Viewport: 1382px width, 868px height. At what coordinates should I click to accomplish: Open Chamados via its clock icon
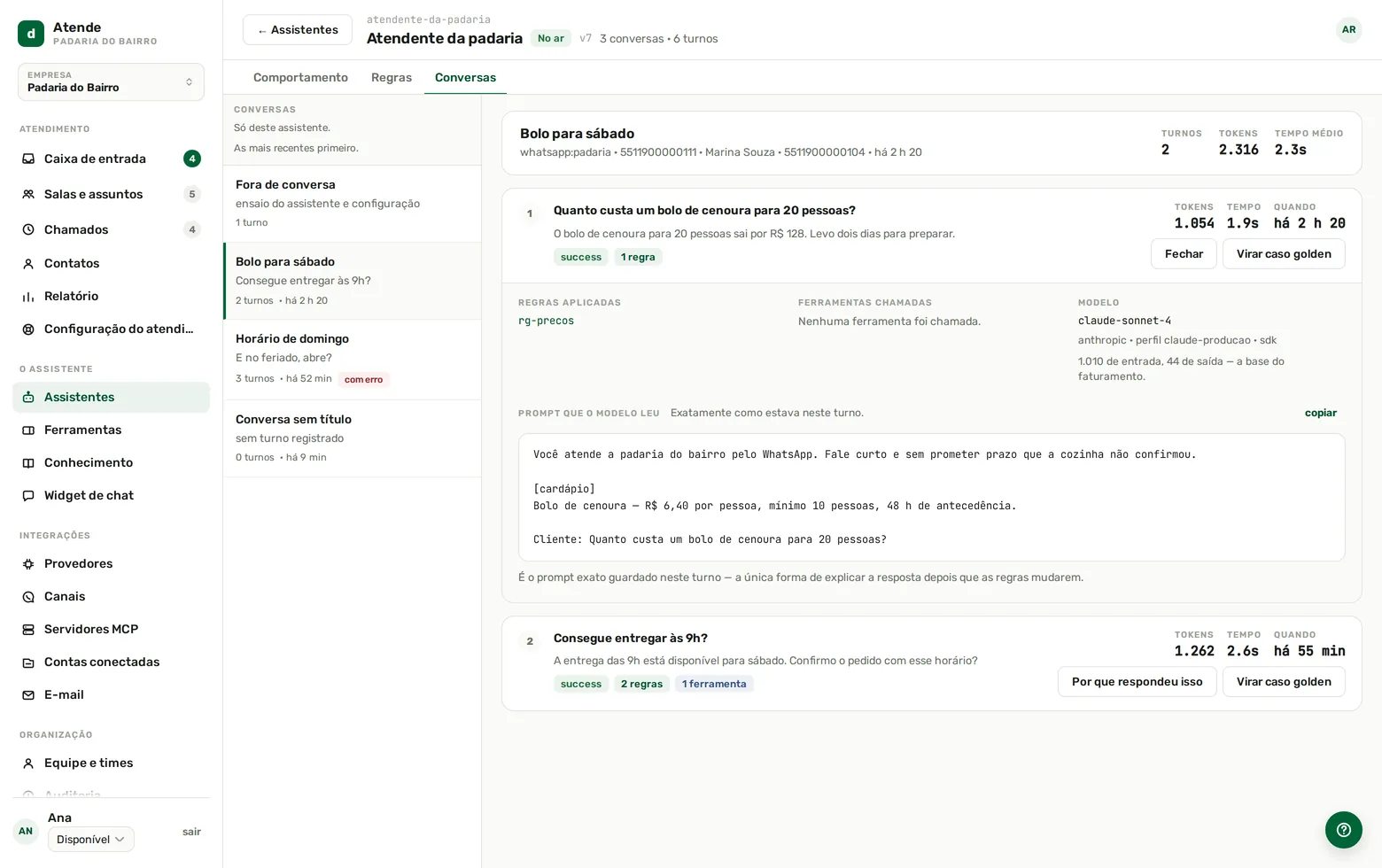(28, 229)
